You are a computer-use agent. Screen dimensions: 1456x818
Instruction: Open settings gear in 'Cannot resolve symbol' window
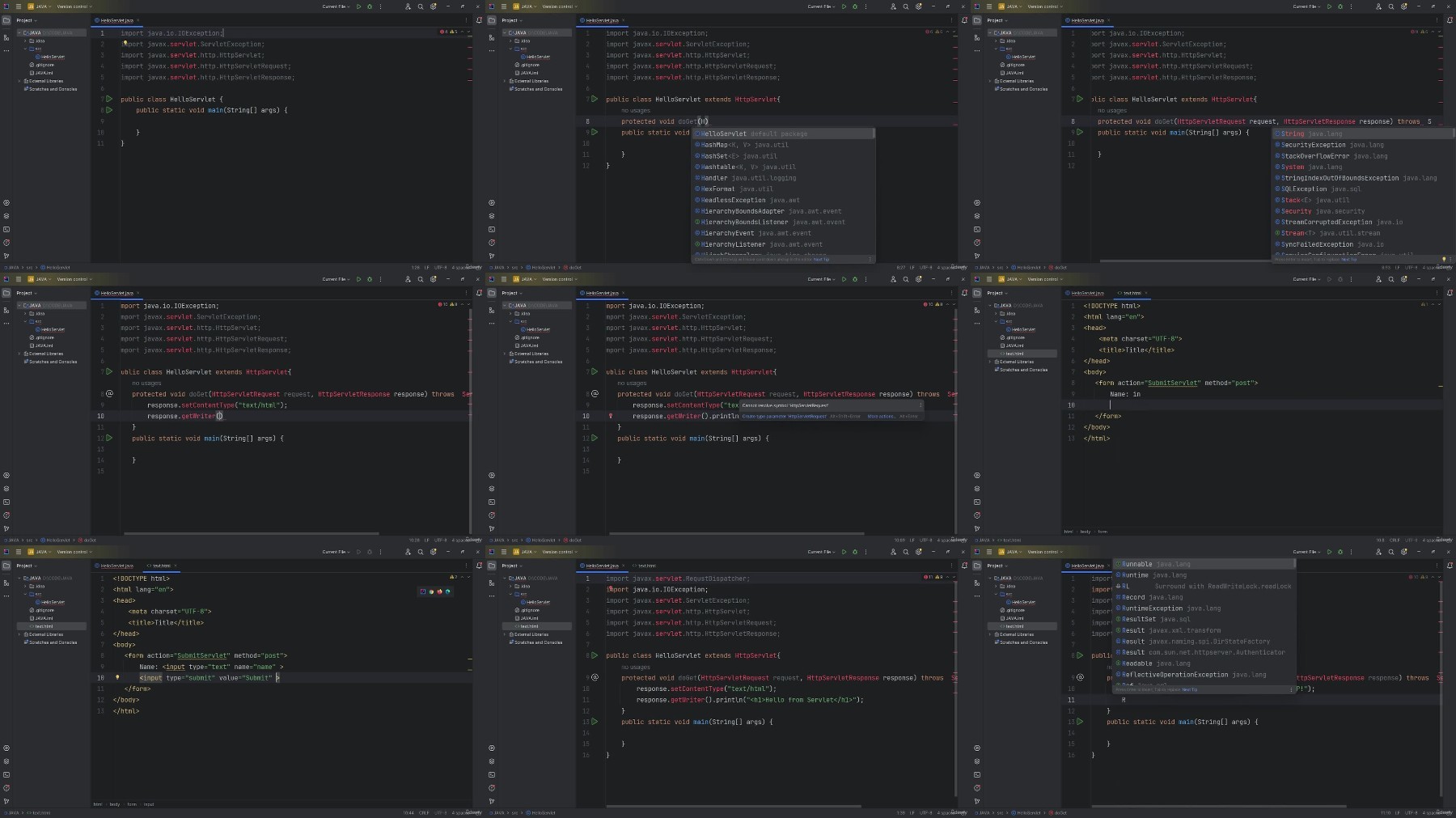[x=919, y=279]
